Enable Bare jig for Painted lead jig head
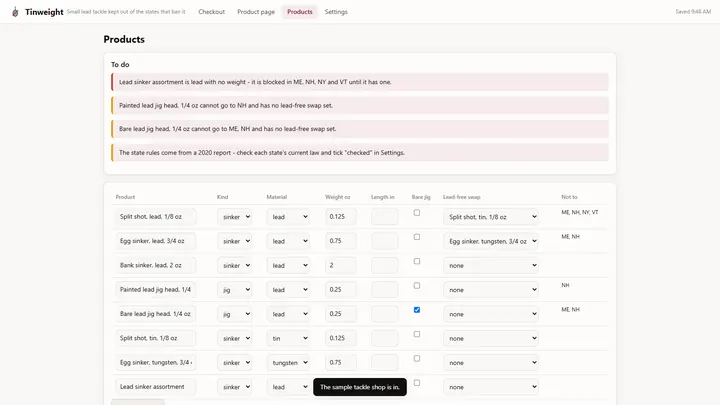 [416, 286]
